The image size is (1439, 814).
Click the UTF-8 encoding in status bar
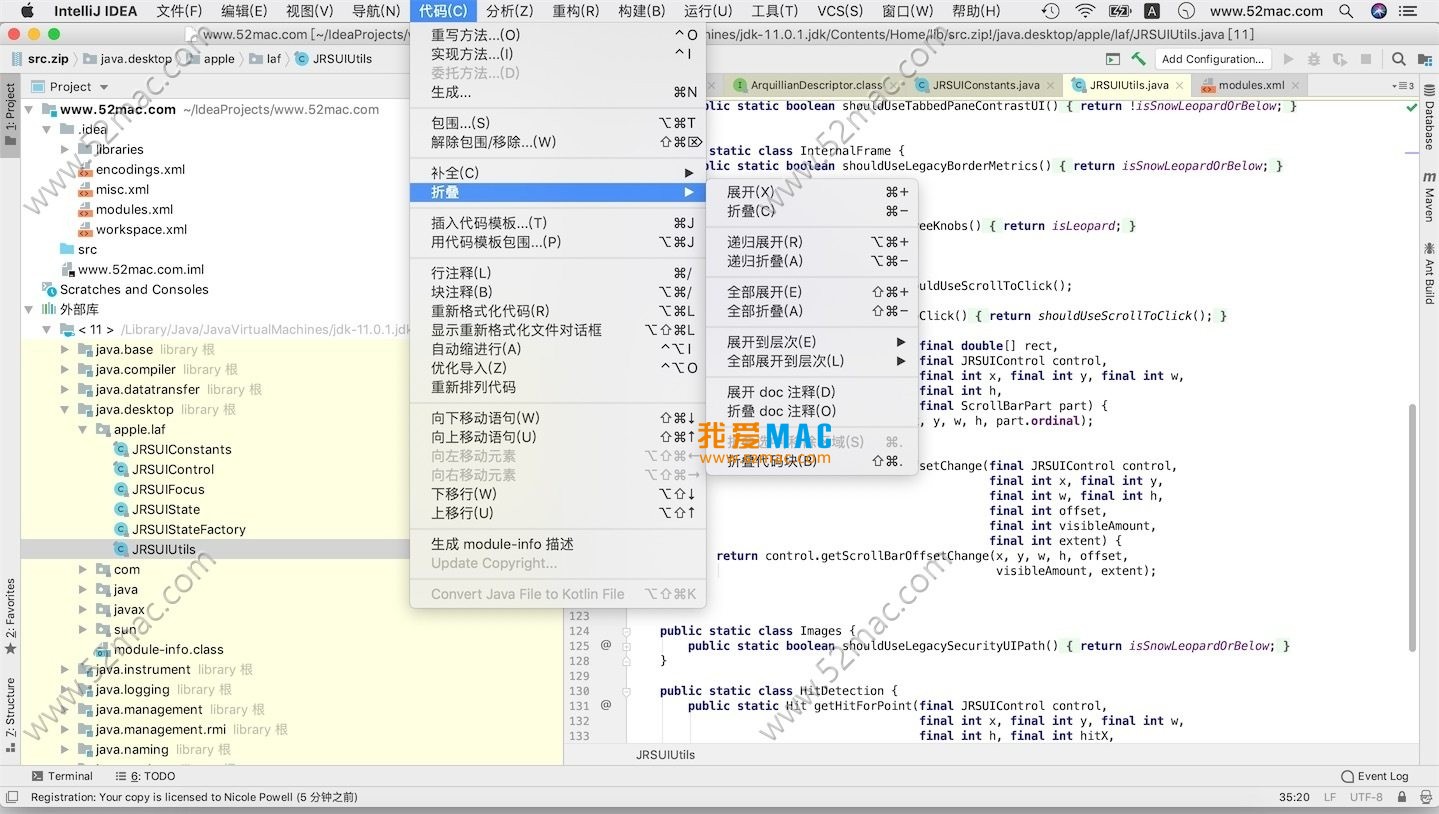click(1366, 797)
